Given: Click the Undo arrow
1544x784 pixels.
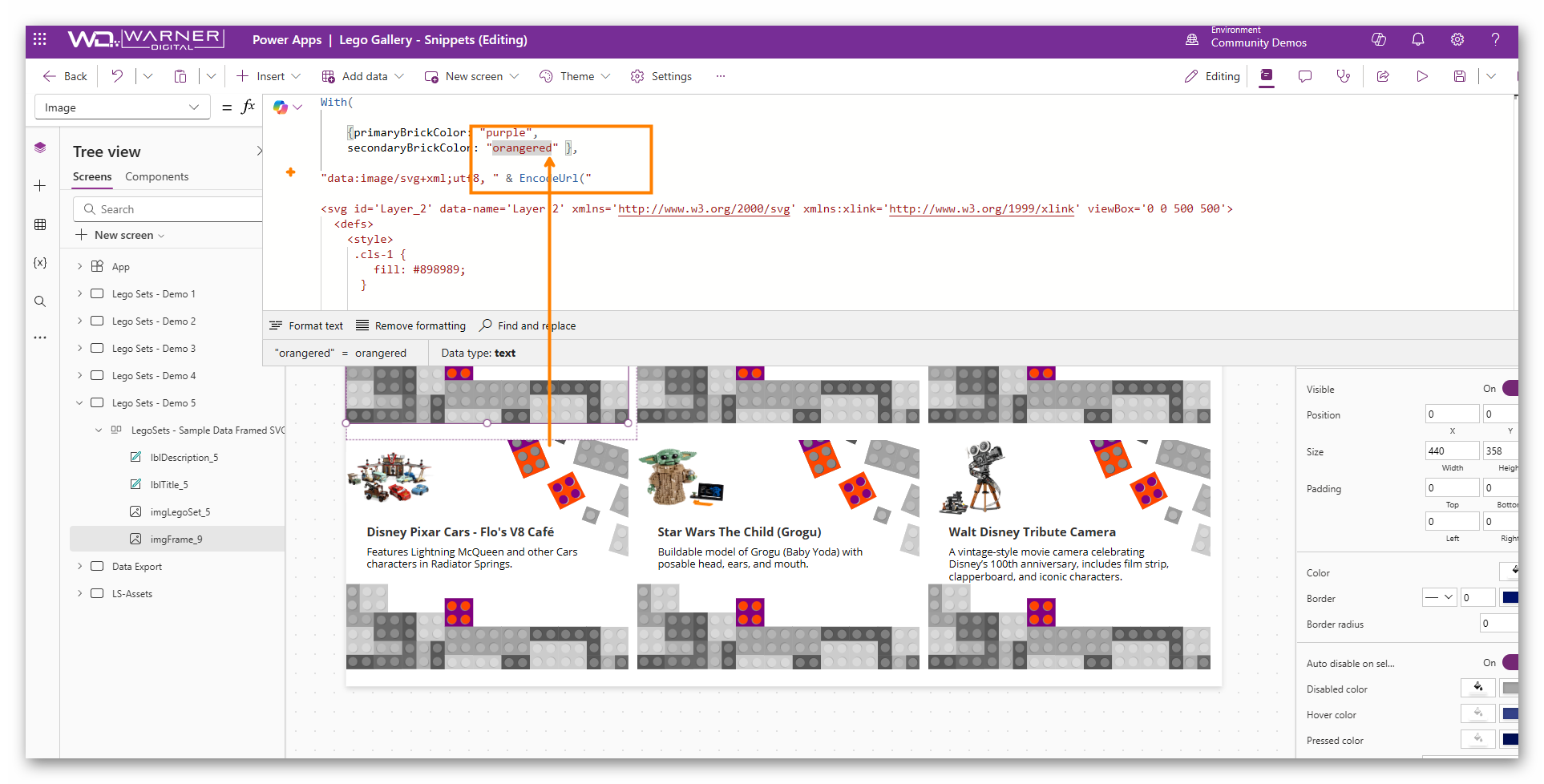Looking at the screenshot, I should 117,76.
